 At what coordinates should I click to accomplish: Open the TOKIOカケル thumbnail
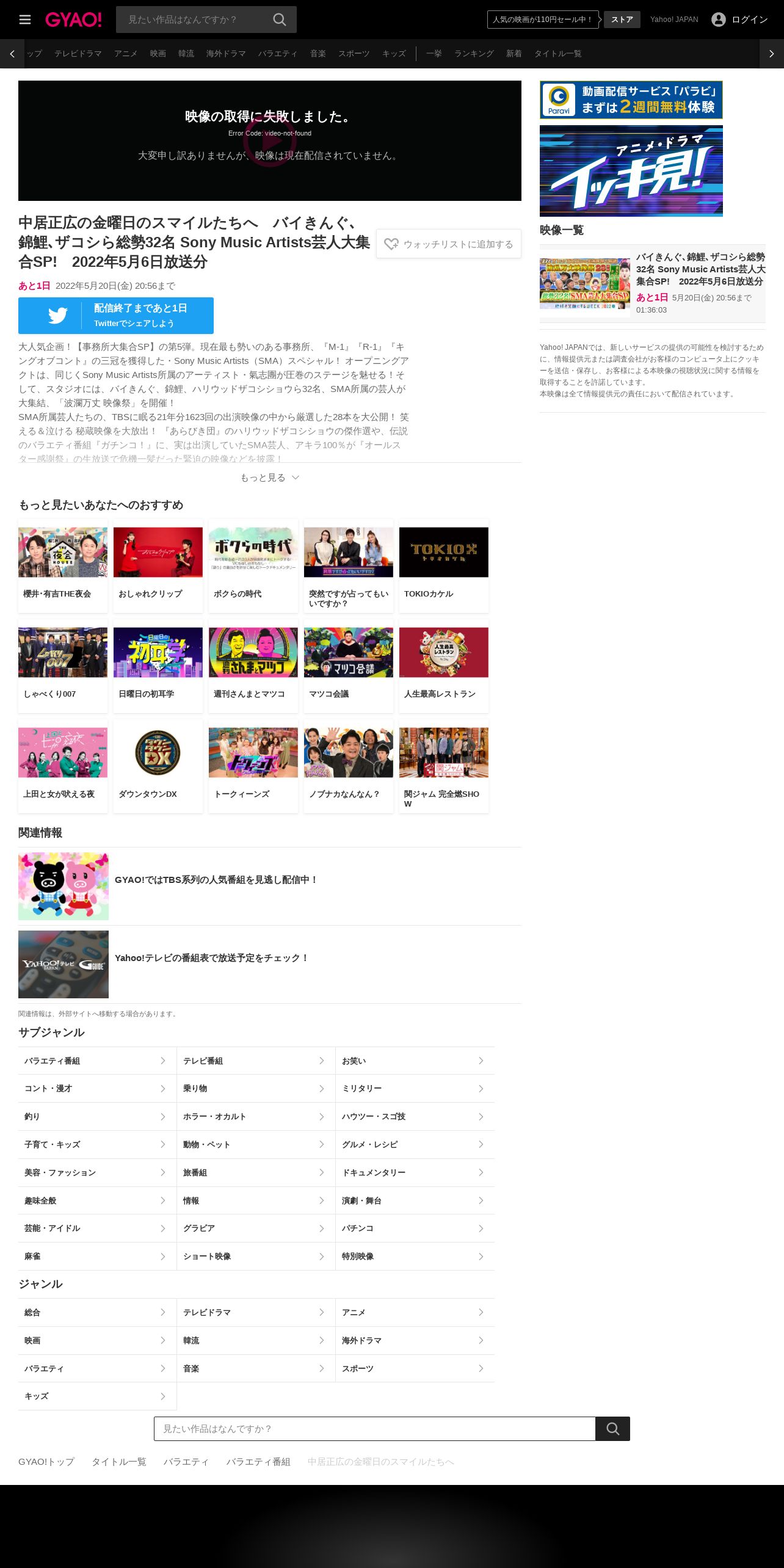coord(444,552)
